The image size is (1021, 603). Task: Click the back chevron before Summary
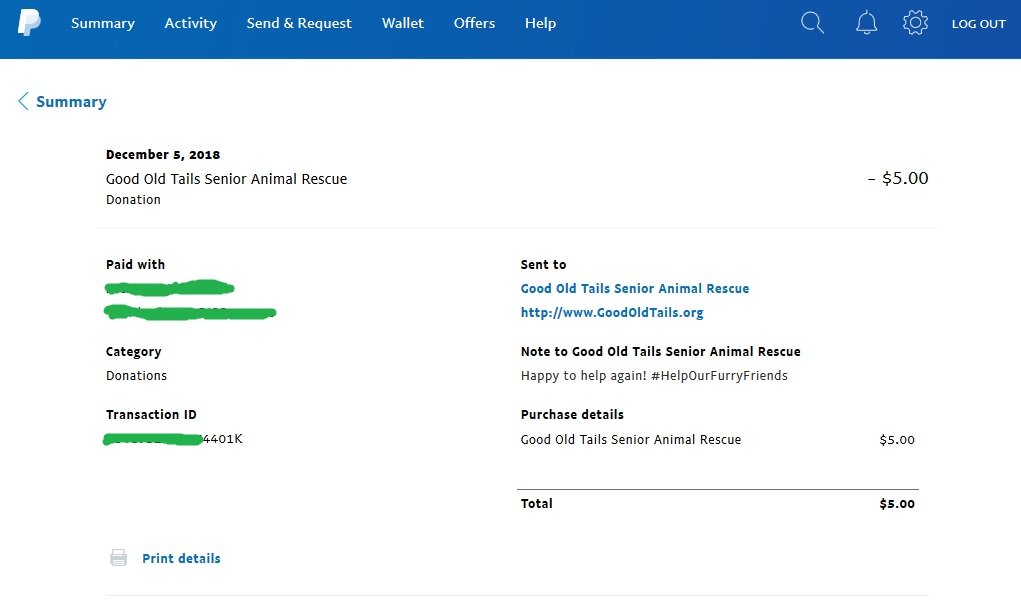point(23,101)
